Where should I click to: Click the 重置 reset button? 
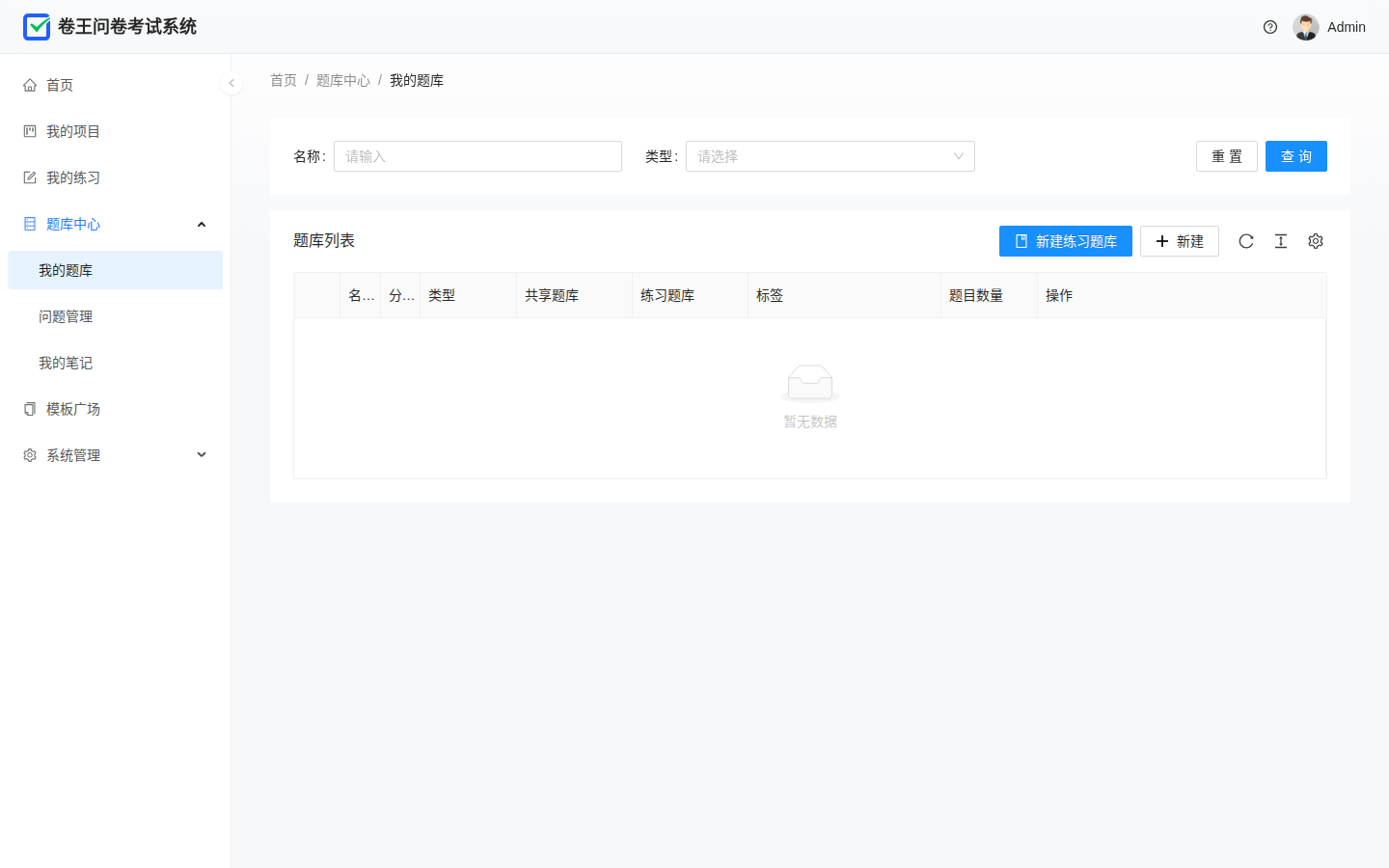[x=1227, y=156]
